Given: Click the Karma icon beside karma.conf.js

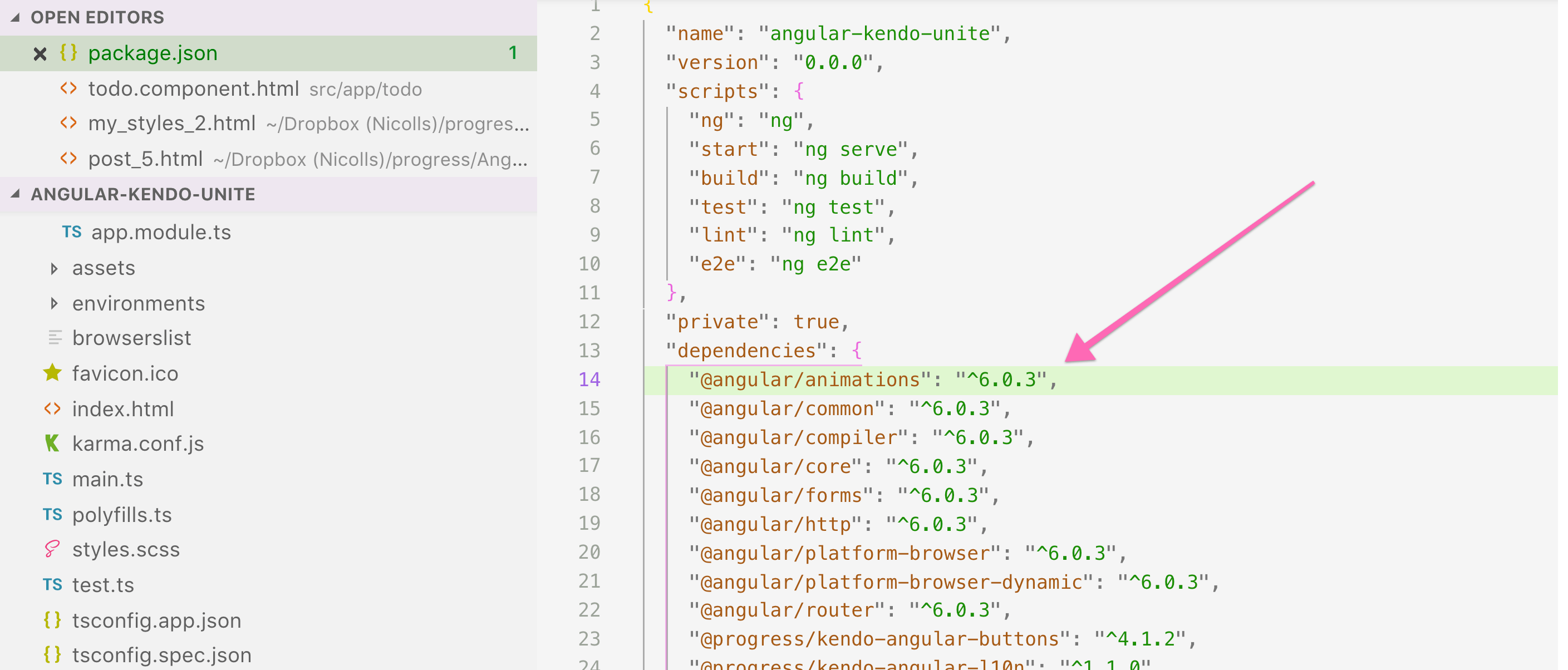Looking at the screenshot, I should tap(52, 444).
